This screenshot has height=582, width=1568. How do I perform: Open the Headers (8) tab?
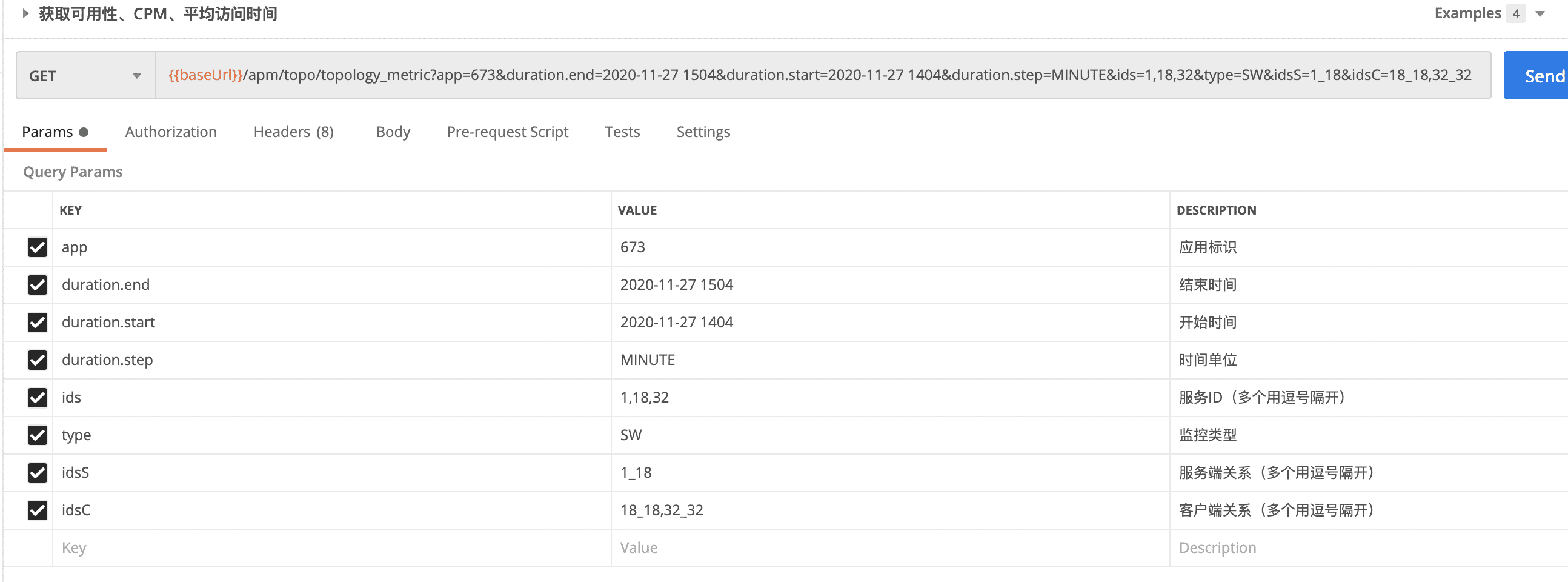(293, 132)
